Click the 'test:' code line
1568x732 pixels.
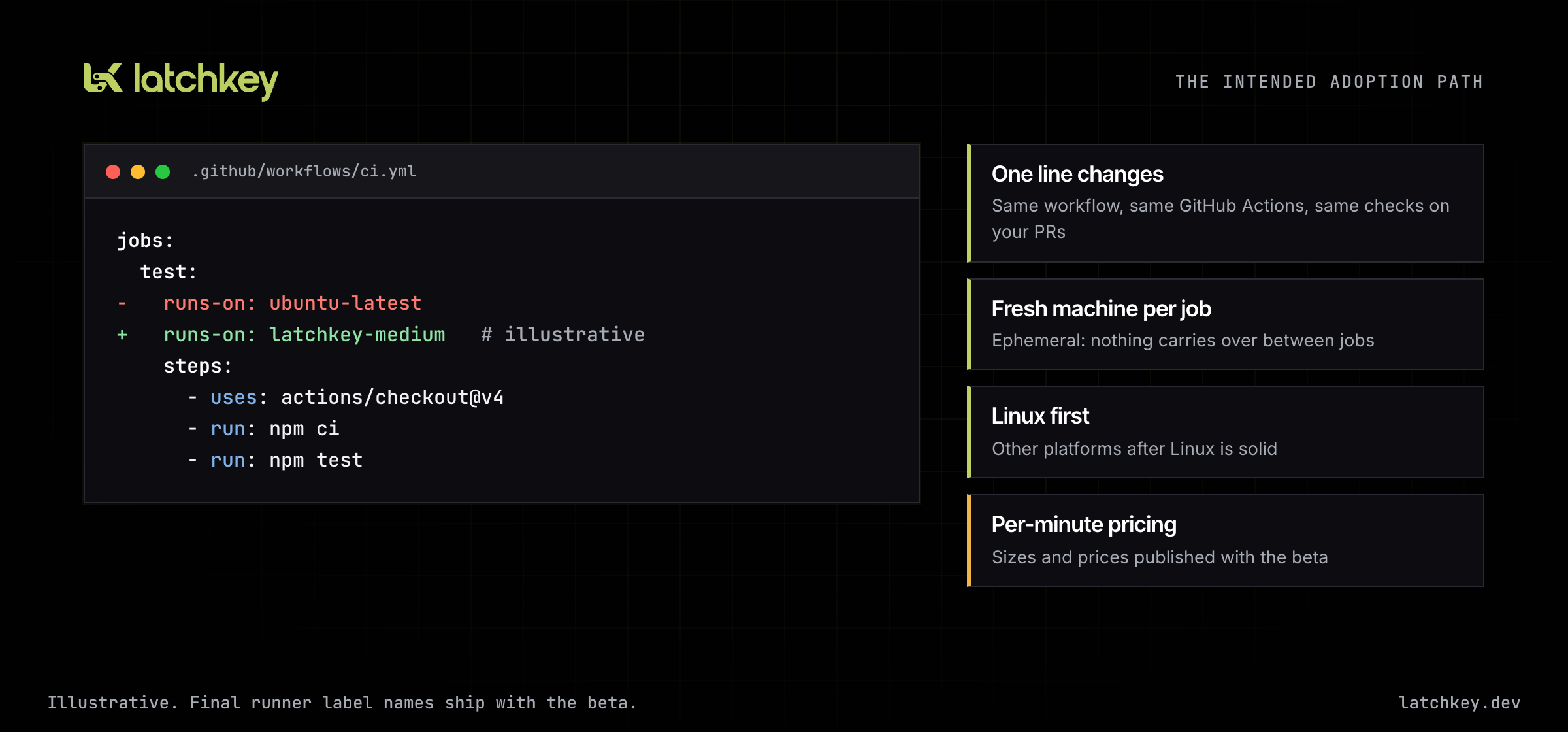pyautogui.click(x=169, y=272)
